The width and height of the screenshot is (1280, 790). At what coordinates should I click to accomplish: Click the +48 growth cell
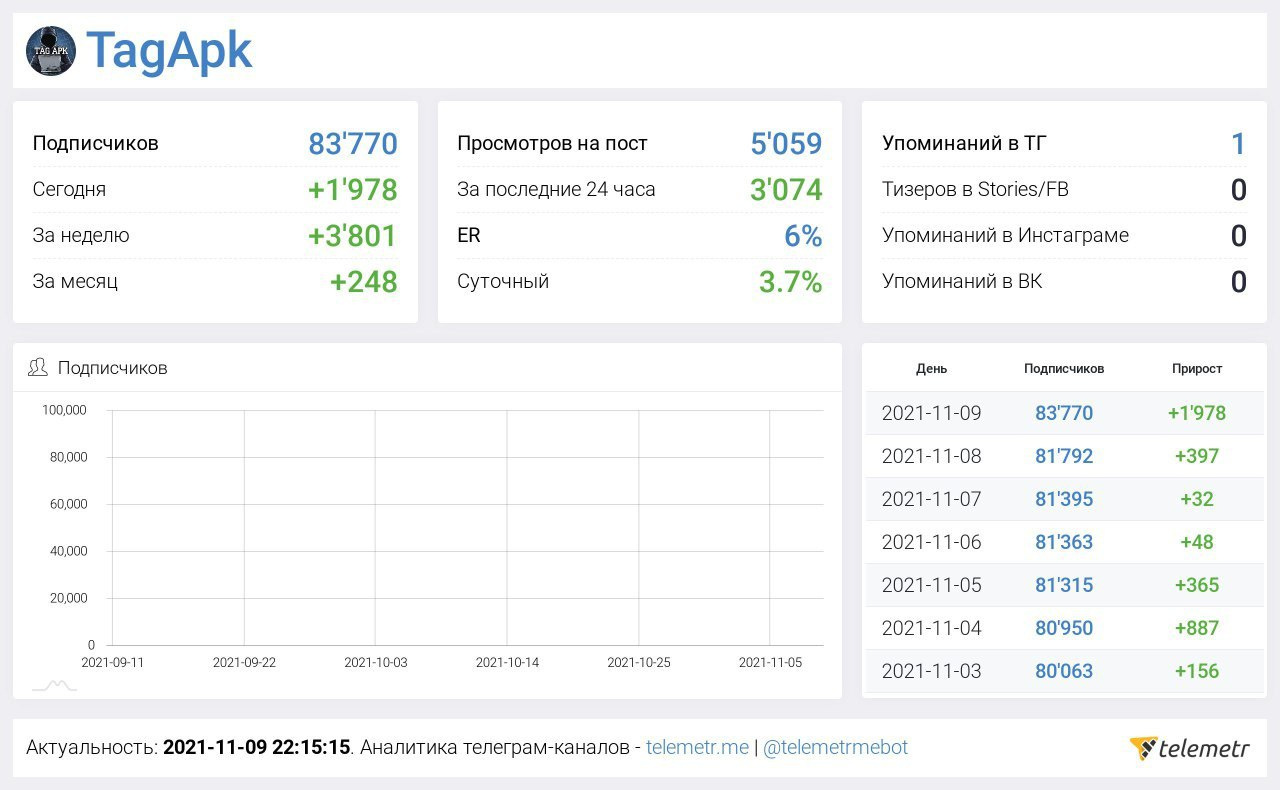1197,542
